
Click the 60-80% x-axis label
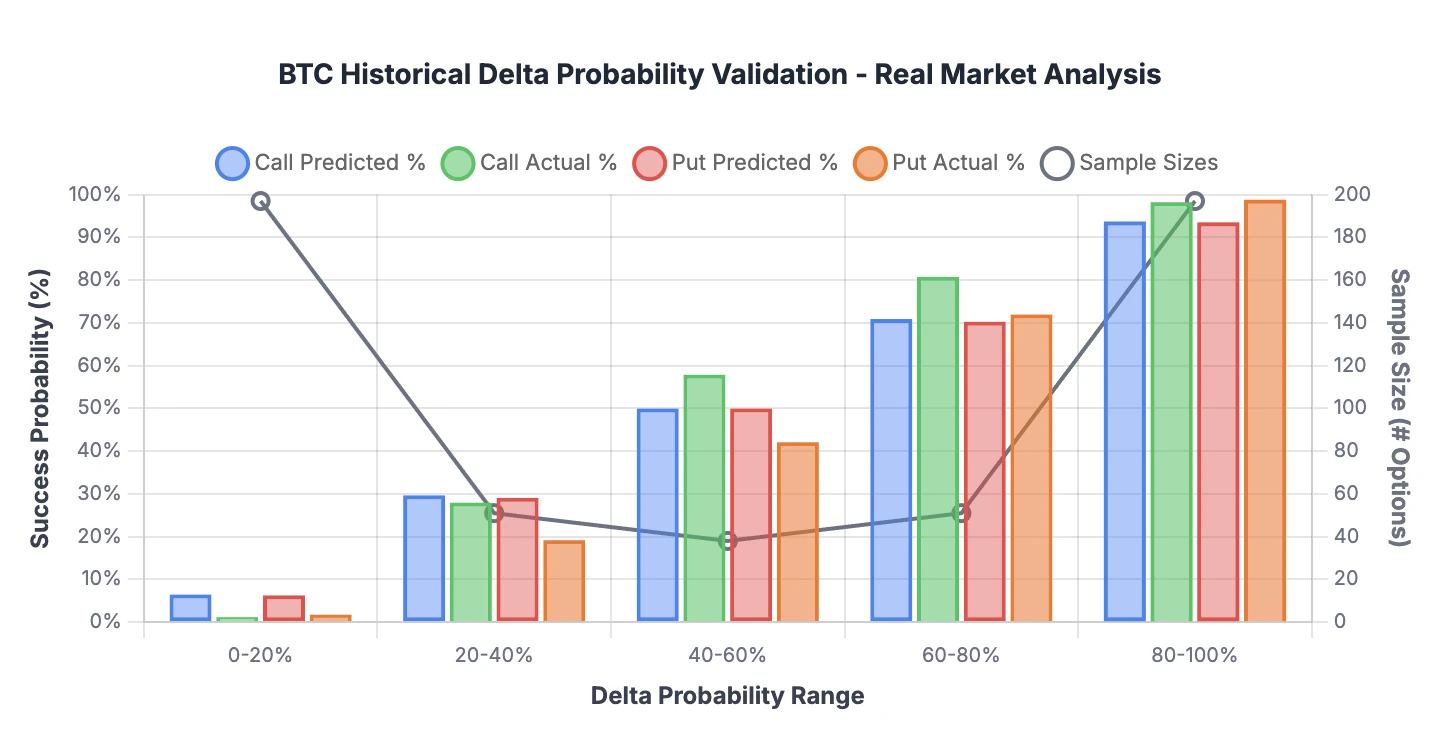(x=961, y=656)
